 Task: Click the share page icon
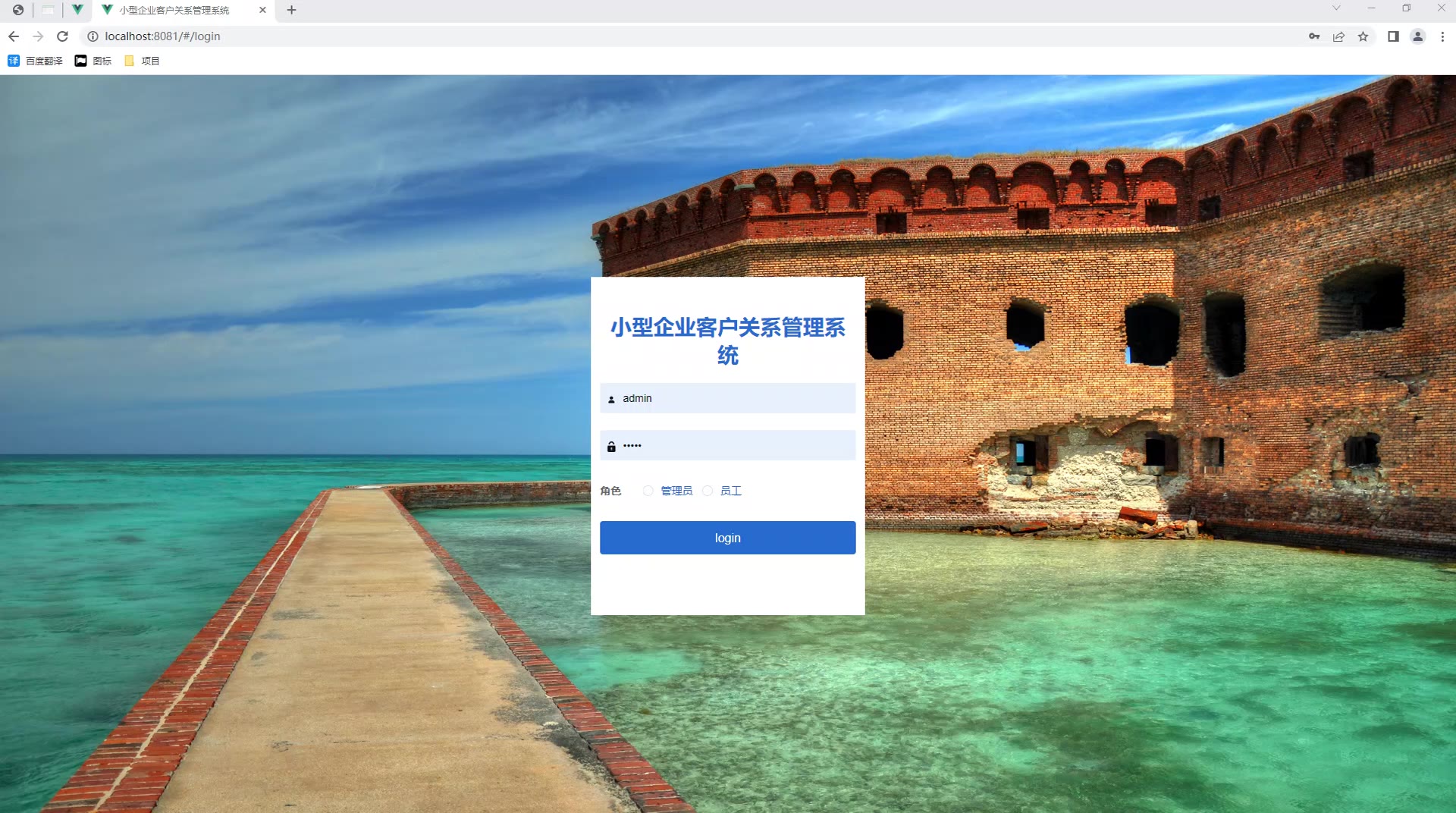click(x=1338, y=36)
